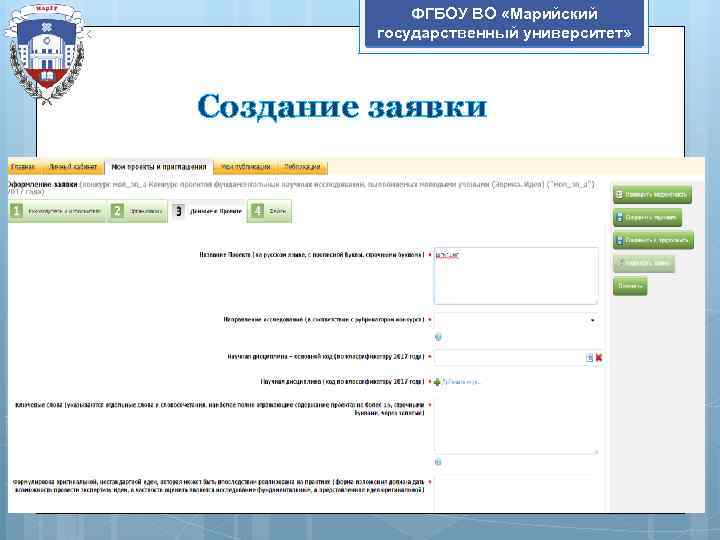The image size is (720, 540).
Task: Click the Сохранить и продолжить button
Action: [x=653, y=240]
